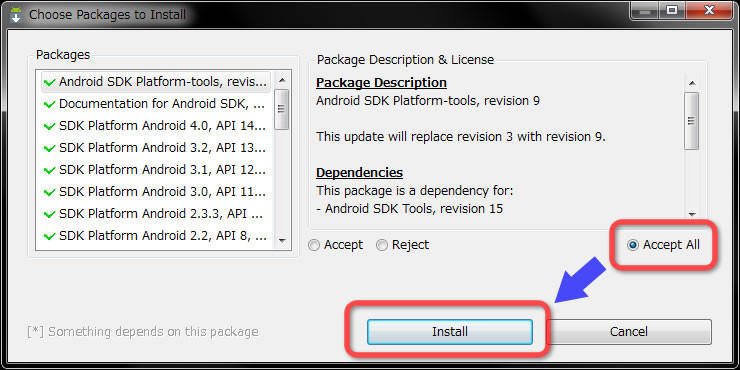This screenshot has height=370, width=740.
Task: Click green checkmark beside SDK Platform Android 4.0
Action: tap(49, 126)
